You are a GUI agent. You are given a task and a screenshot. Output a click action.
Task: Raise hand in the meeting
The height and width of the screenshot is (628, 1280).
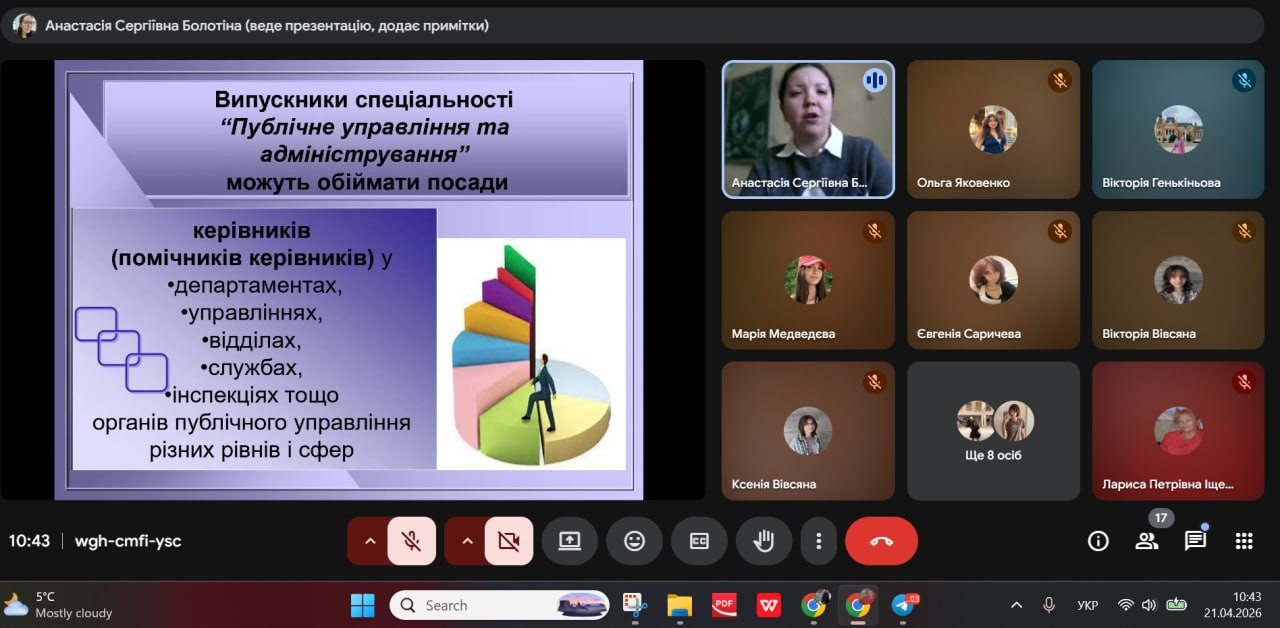click(x=764, y=541)
